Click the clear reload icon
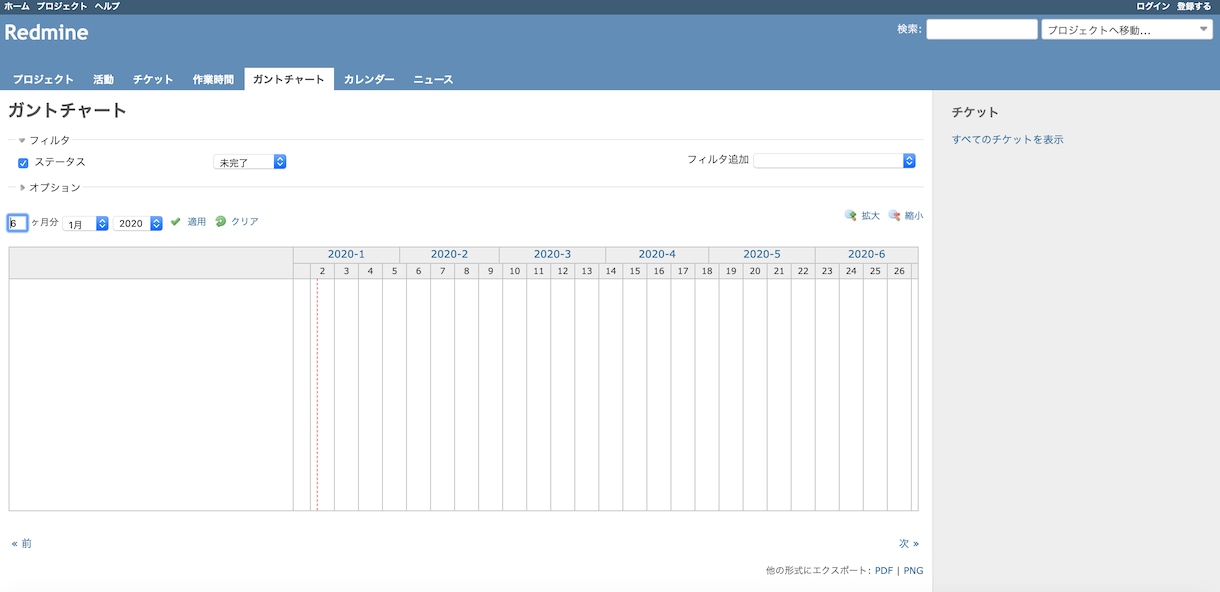 (x=221, y=221)
